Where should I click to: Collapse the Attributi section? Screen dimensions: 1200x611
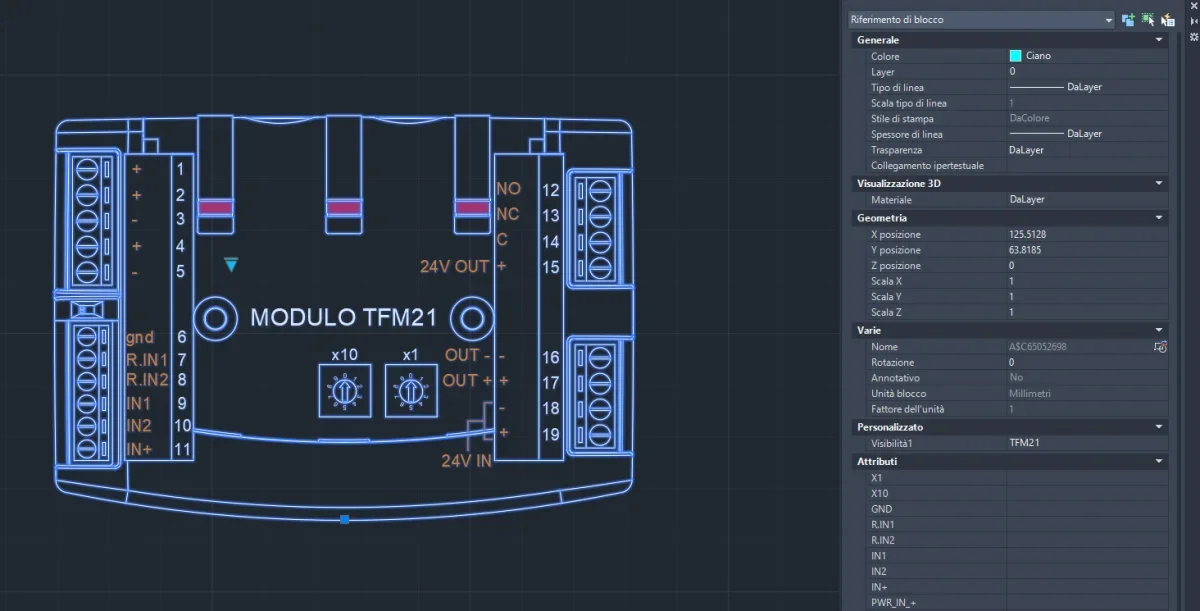(1159, 462)
